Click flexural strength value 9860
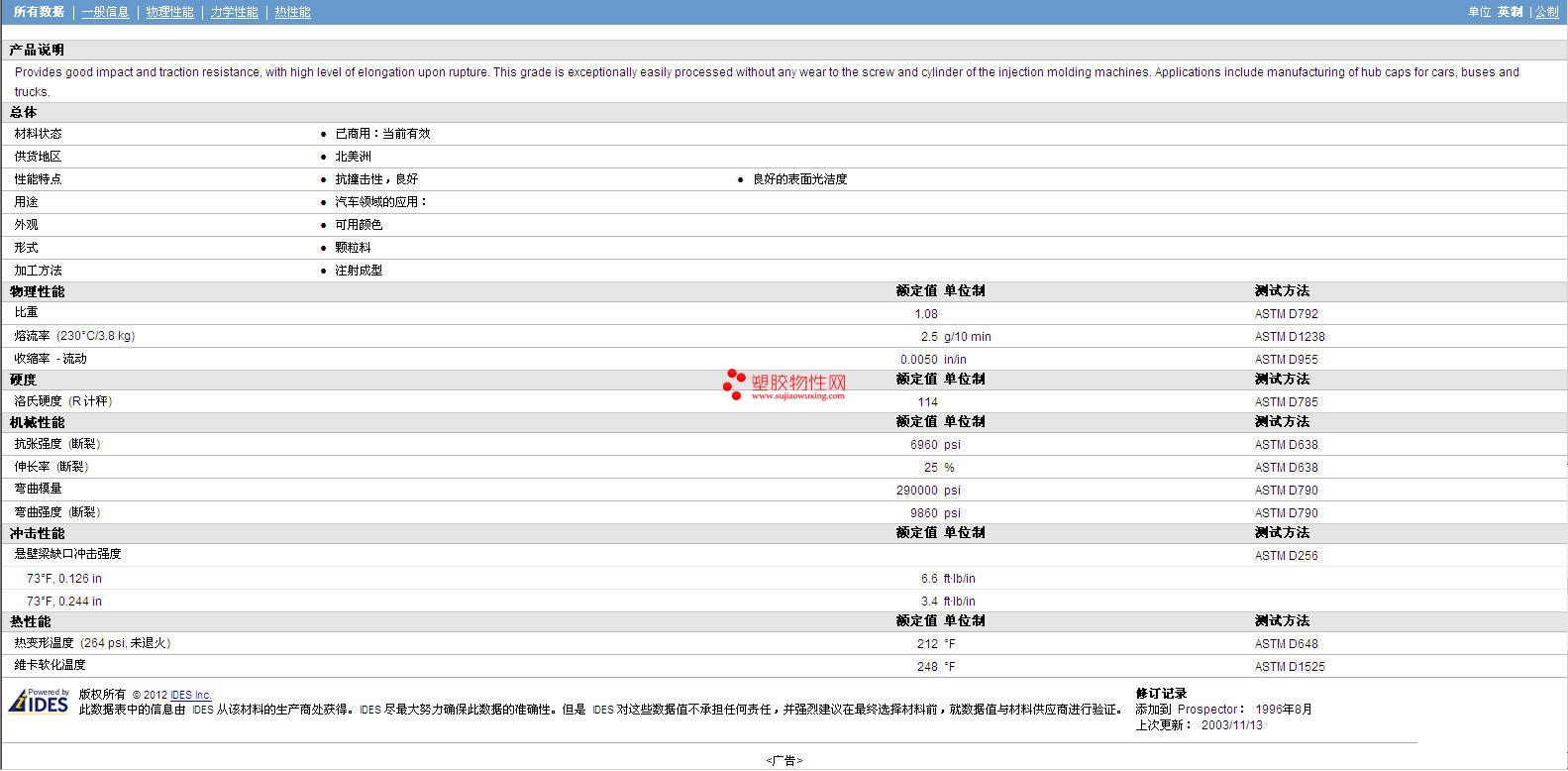The height and width of the screenshot is (771, 1568). coord(923,513)
